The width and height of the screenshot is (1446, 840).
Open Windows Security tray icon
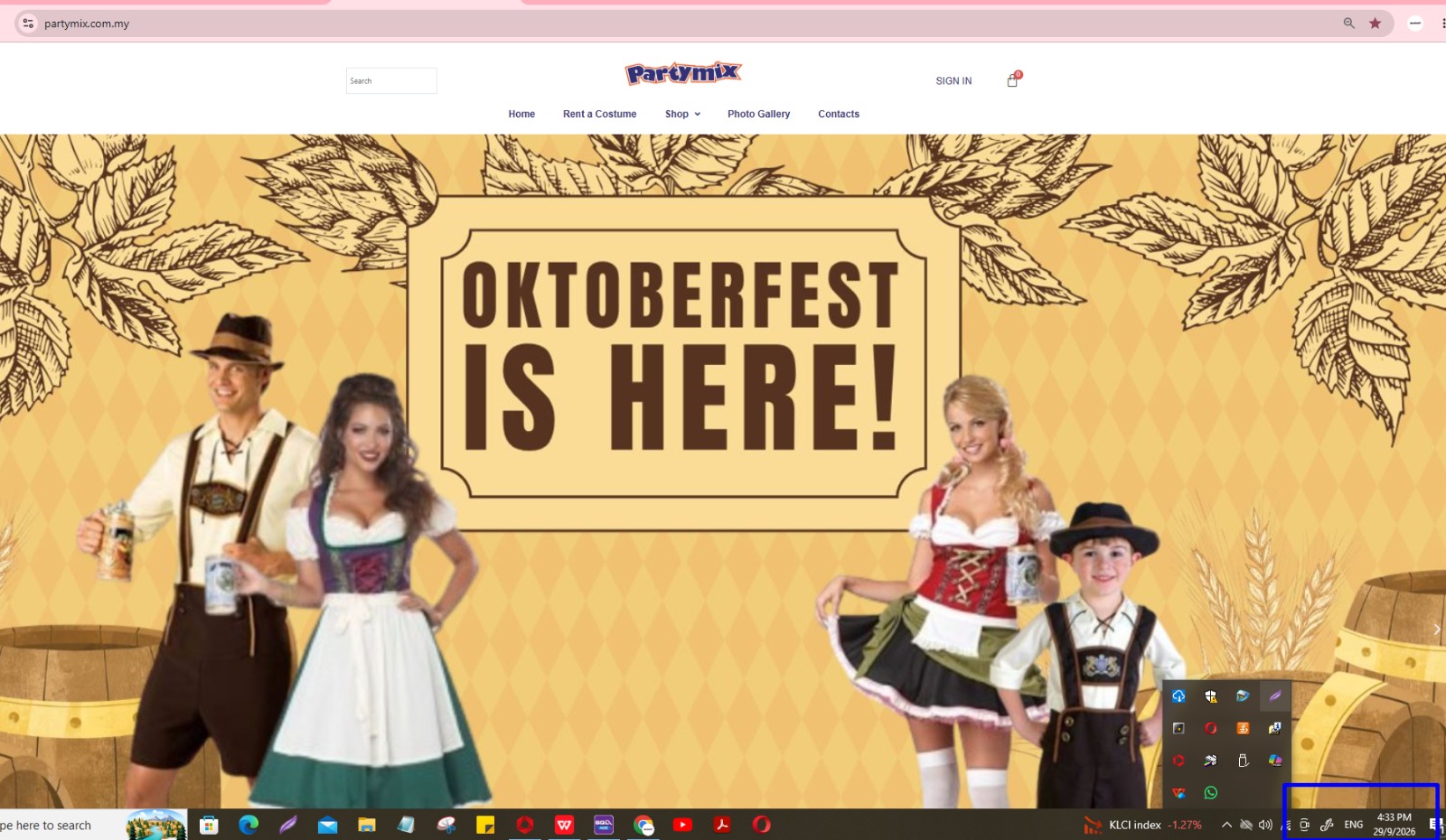(x=1211, y=696)
